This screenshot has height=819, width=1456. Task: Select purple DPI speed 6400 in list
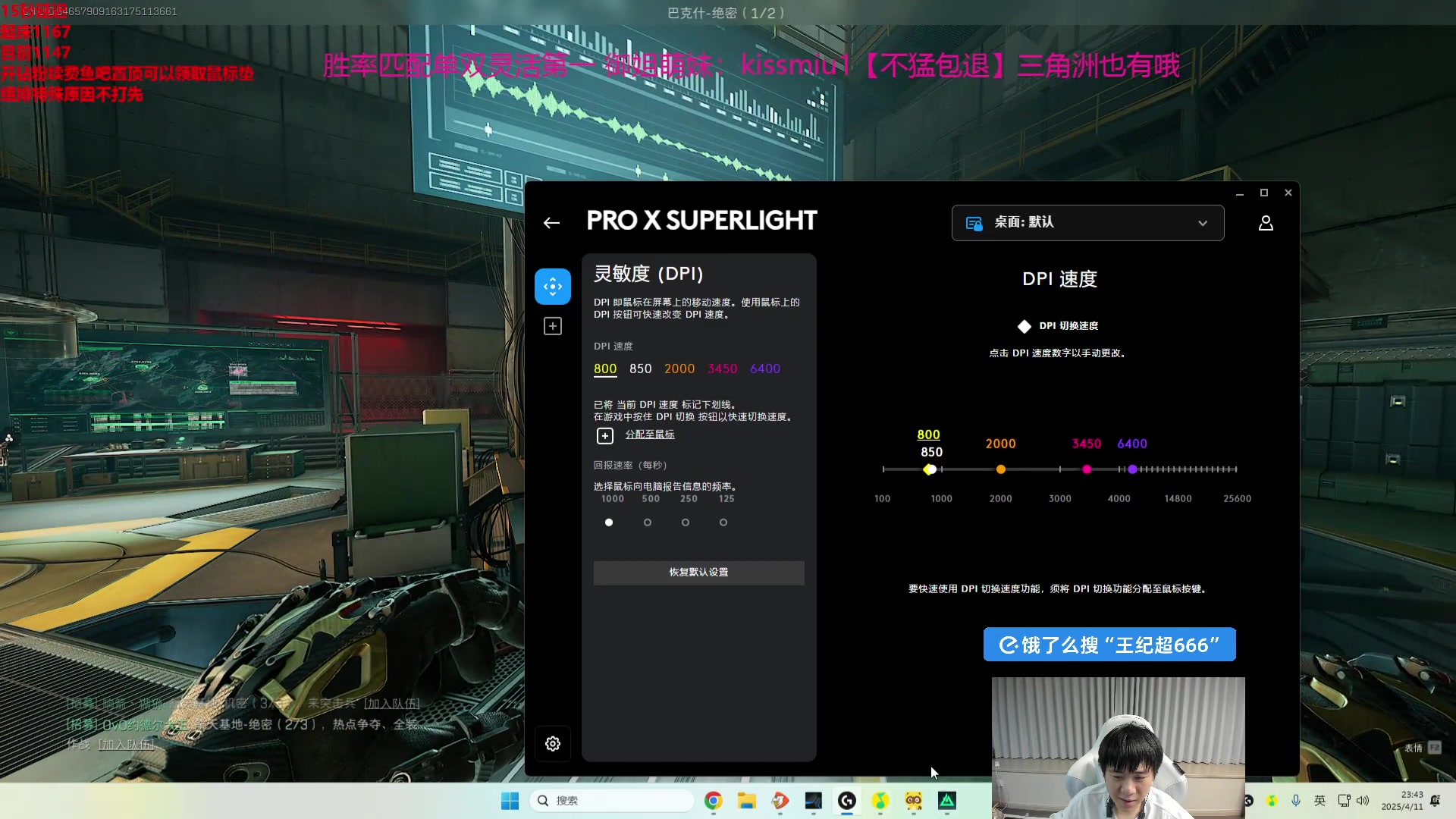pyautogui.click(x=765, y=369)
